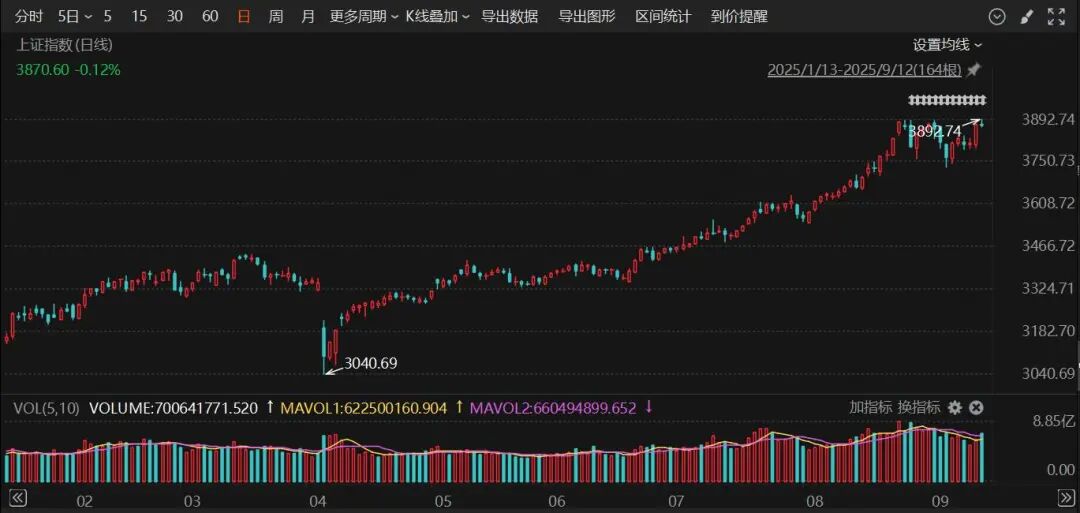Image resolution: width=1080 pixels, height=513 pixels.
Task: Click the circled down-arrow icon at top right
Action: [x=996, y=17]
